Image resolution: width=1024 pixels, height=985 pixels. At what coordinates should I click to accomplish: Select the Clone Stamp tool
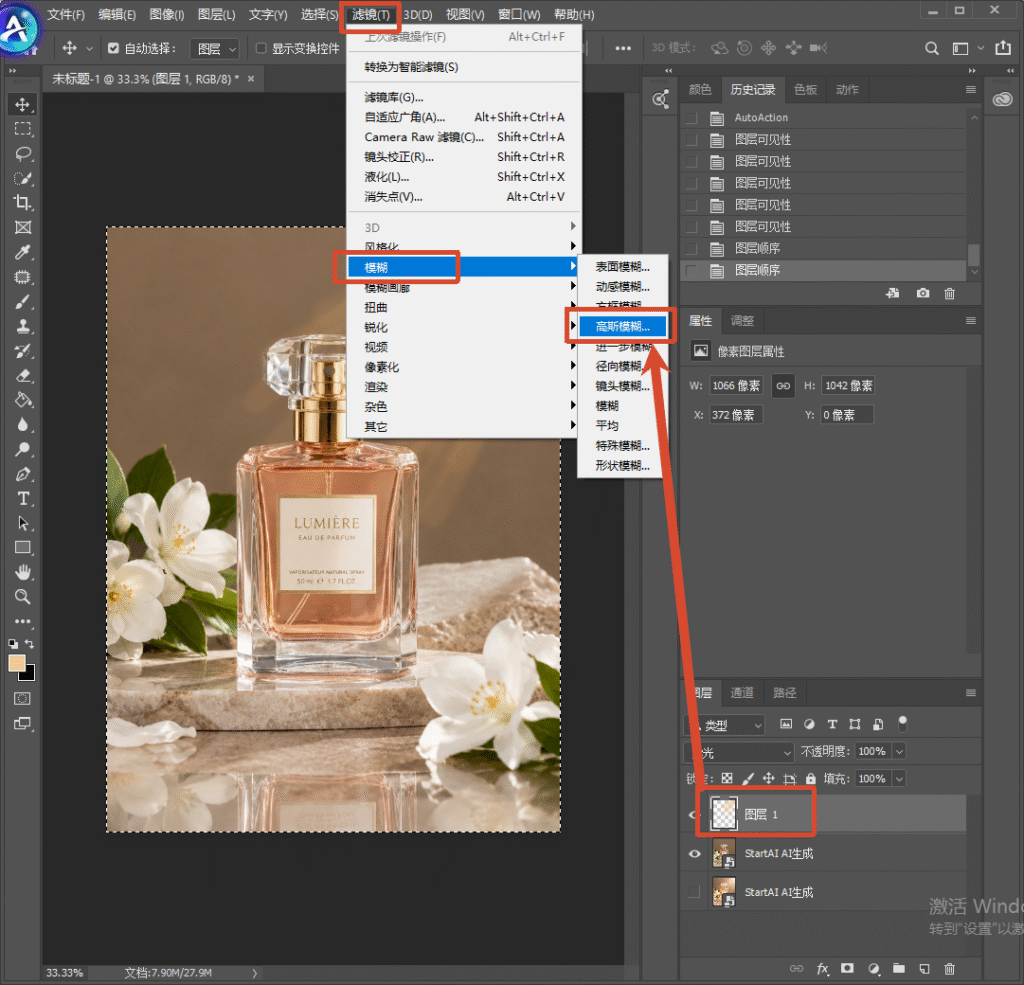point(23,326)
